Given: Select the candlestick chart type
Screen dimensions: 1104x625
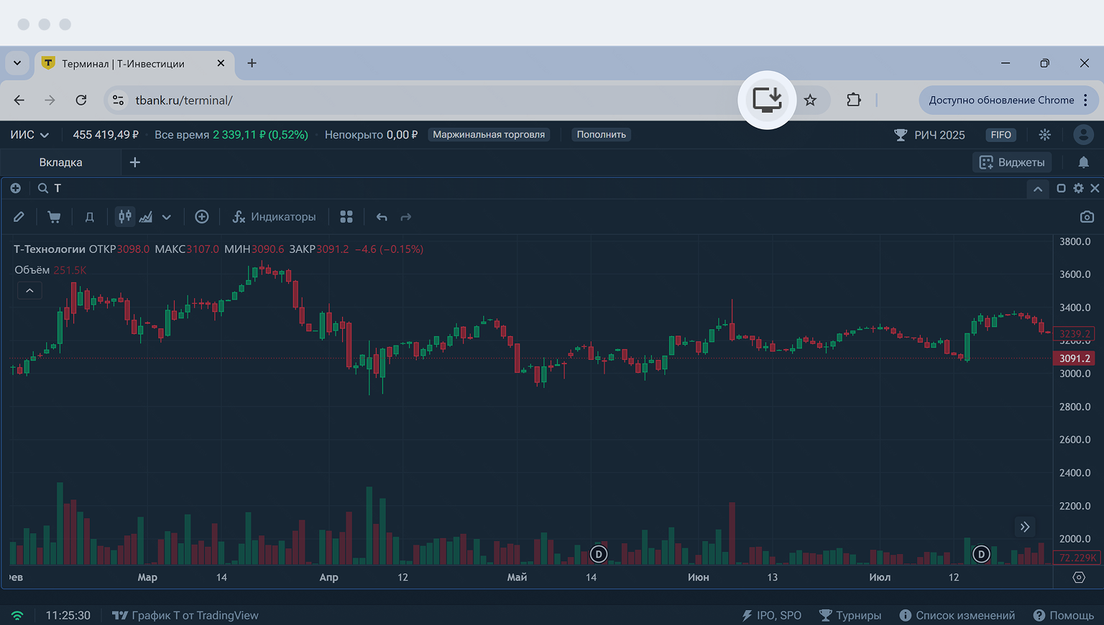Looking at the screenshot, I should tap(125, 217).
